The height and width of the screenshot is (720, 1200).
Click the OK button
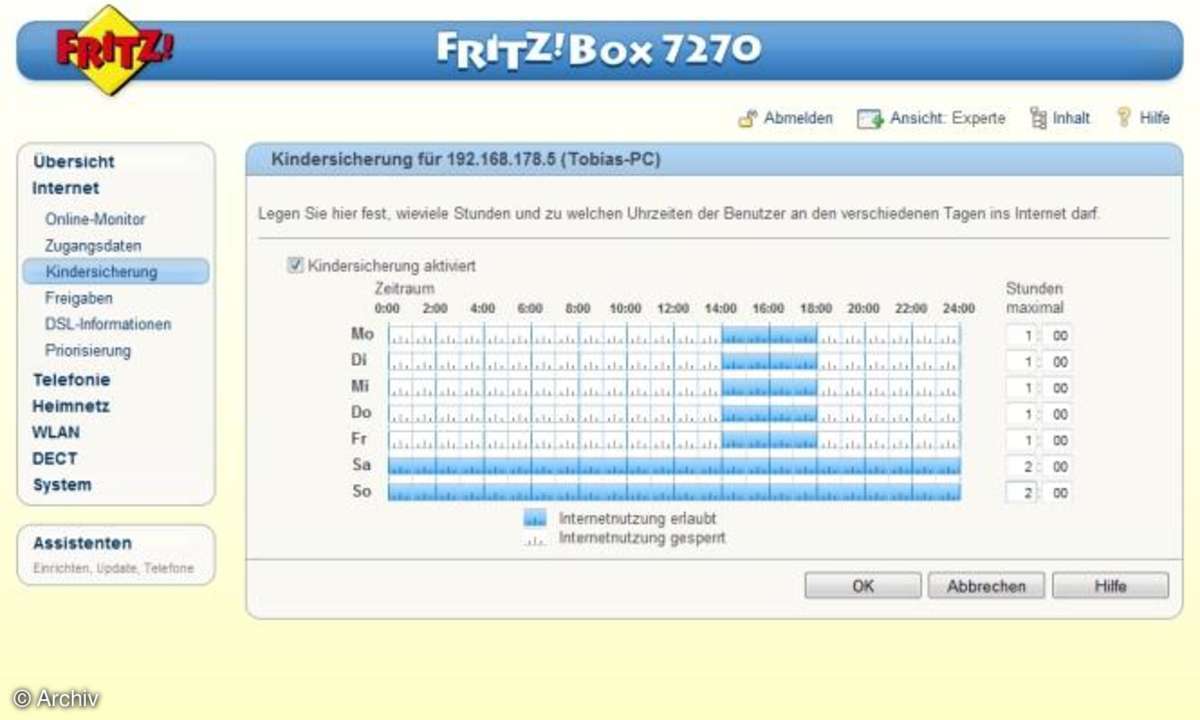863,586
